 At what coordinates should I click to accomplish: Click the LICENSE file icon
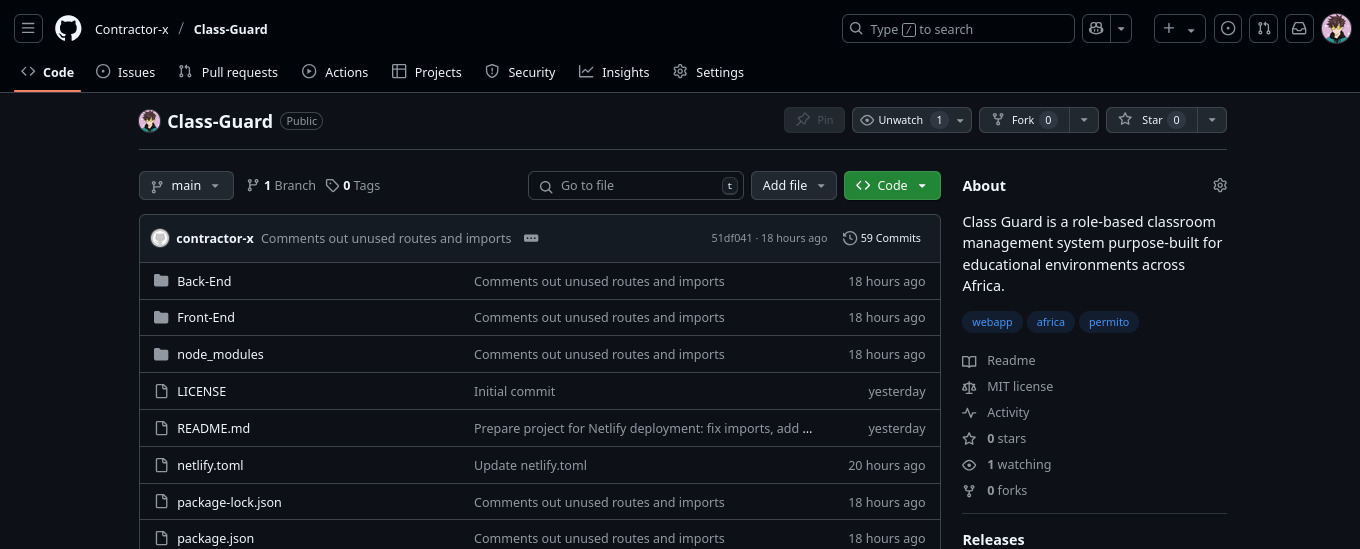coord(161,391)
